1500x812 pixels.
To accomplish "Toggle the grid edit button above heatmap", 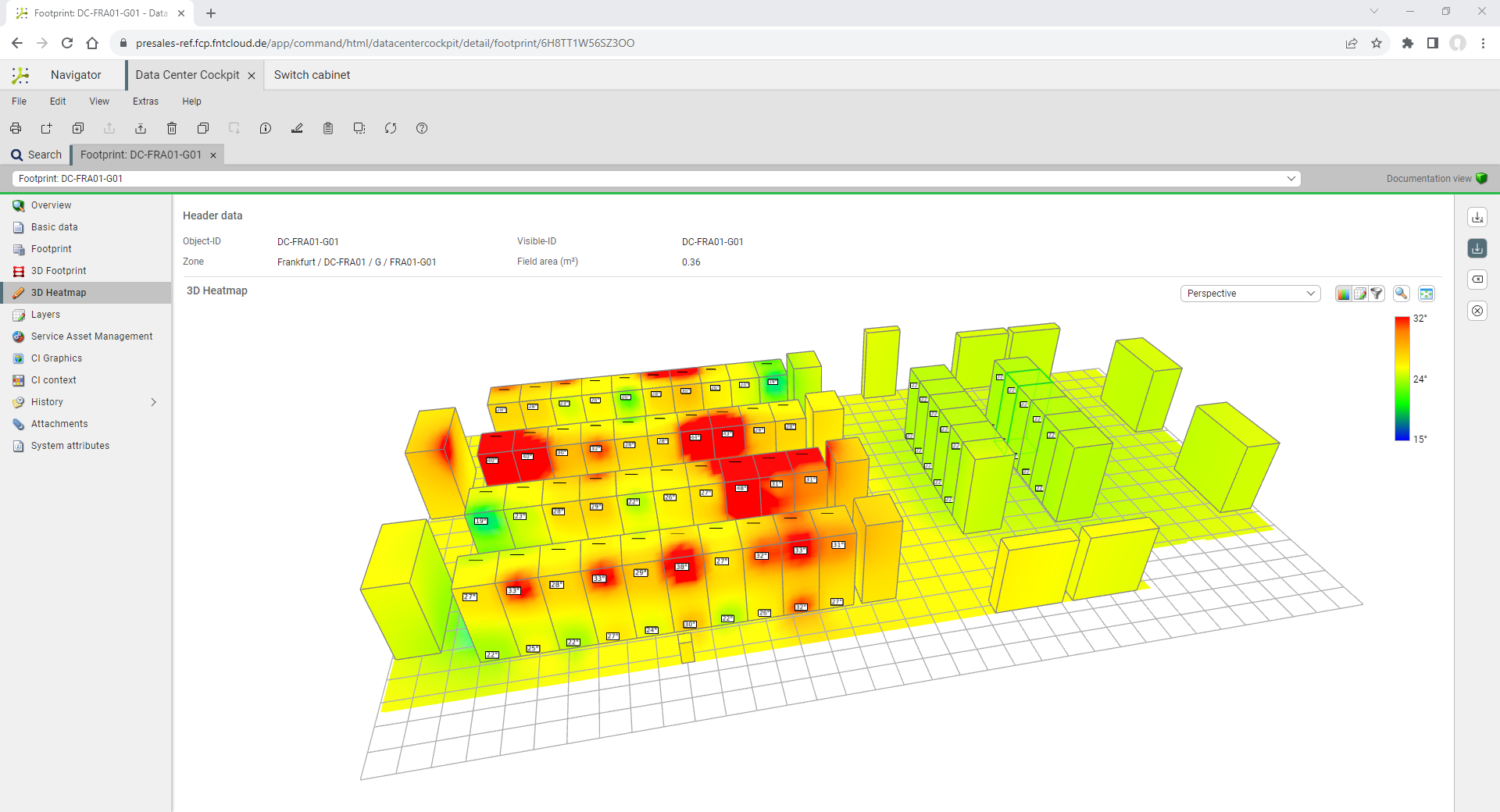I will tap(1360, 294).
